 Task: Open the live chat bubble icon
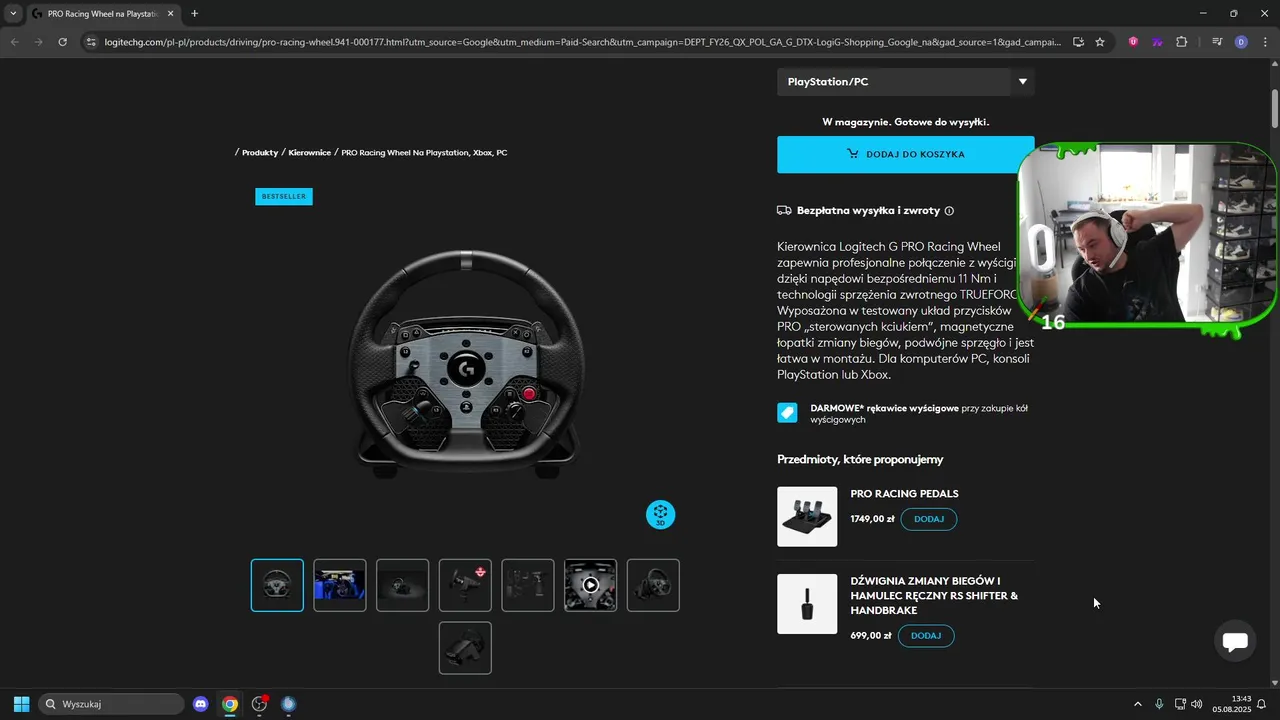coord(1235,641)
